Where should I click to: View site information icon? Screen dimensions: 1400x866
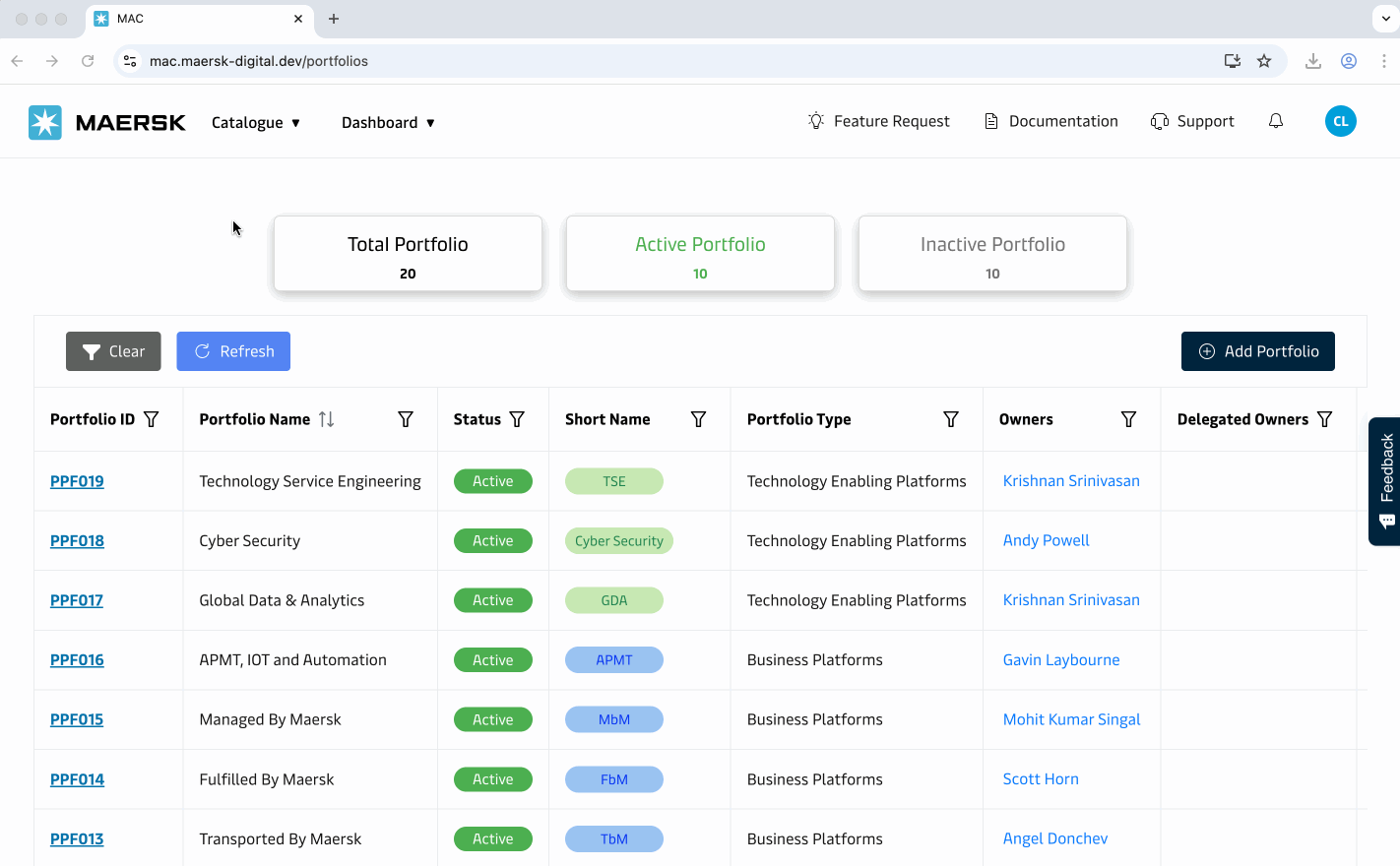coord(130,61)
